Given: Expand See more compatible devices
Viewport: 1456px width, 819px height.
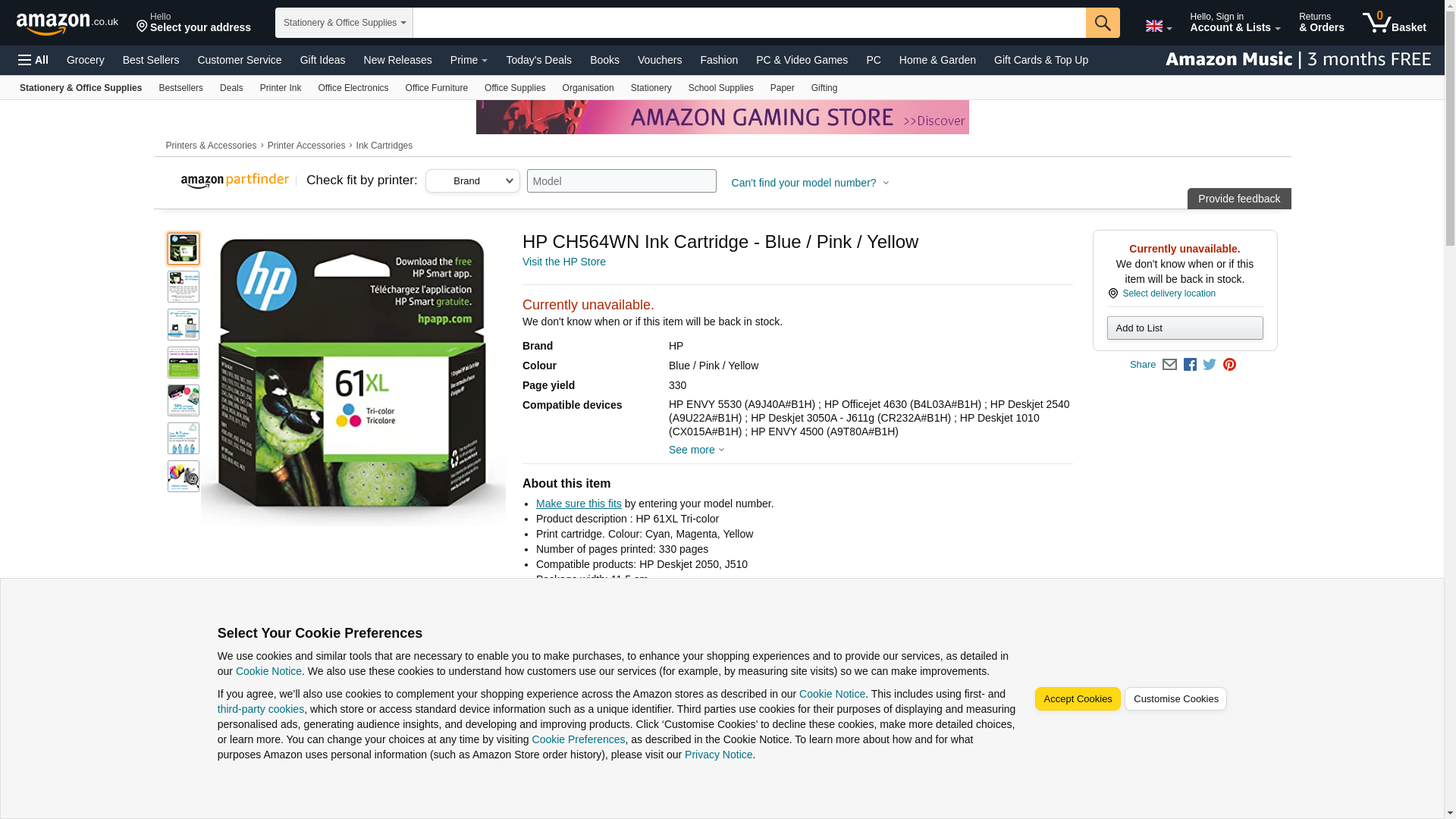Looking at the screenshot, I should 696,450.
